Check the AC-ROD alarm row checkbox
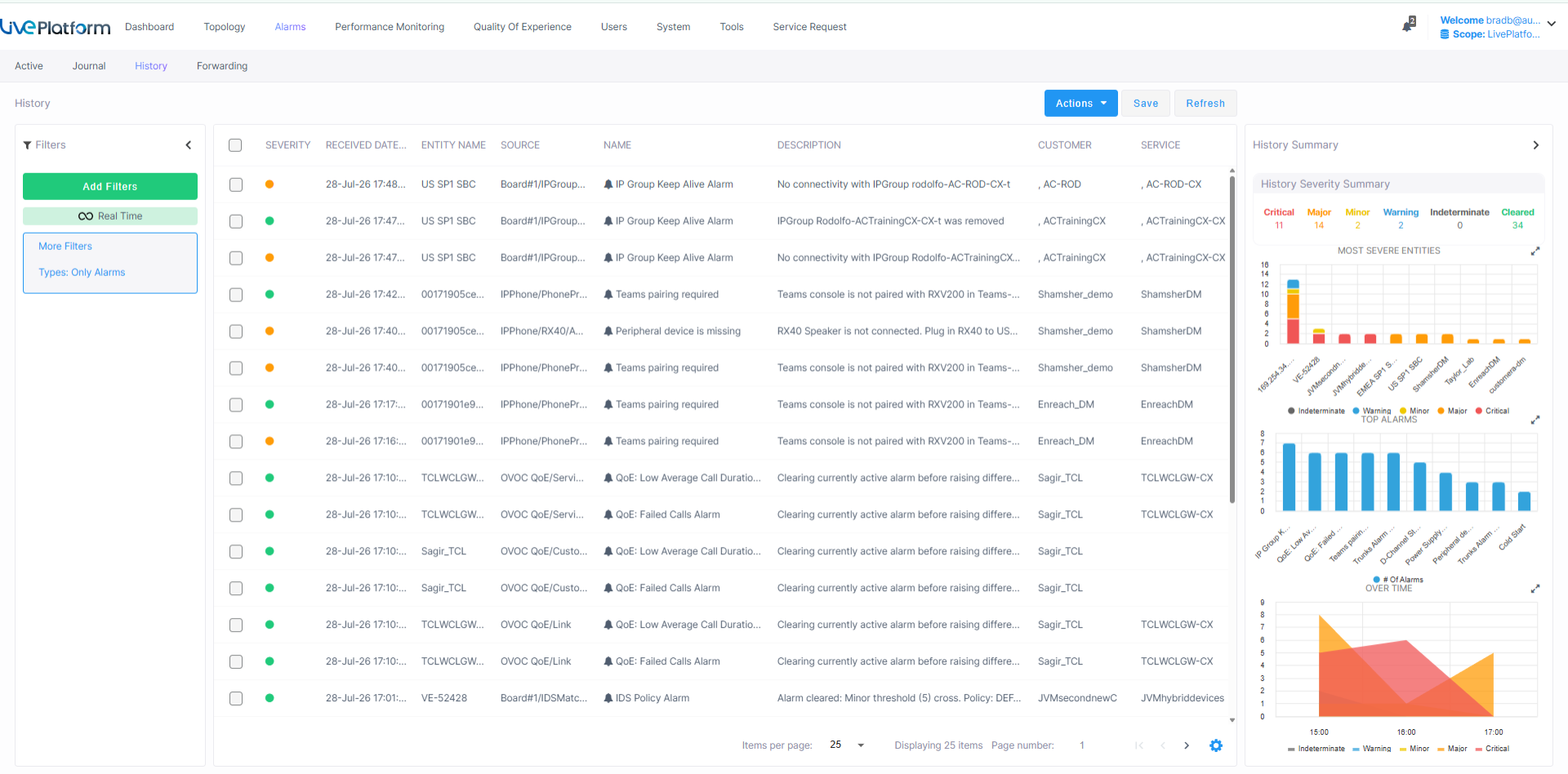 [x=236, y=185]
